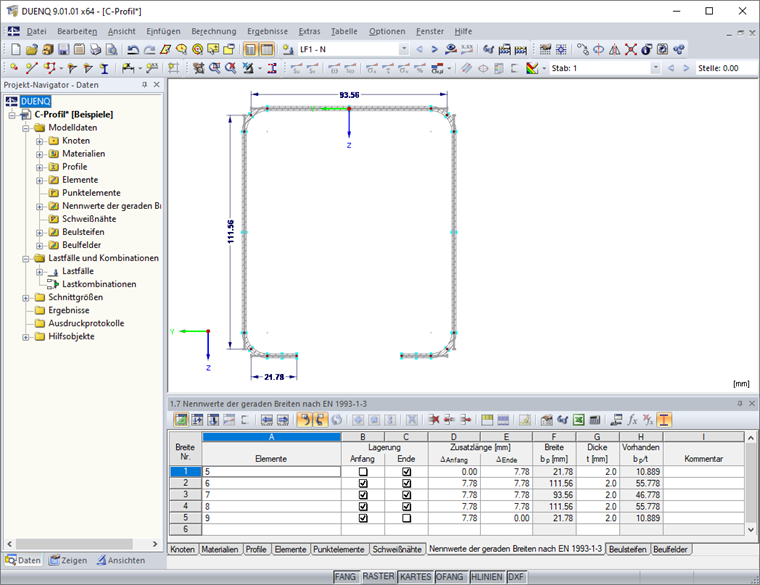Image resolution: width=760 pixels, height=585 pixels.
Task: Open the Ergebnisse menu
Action: coord(267,32)
